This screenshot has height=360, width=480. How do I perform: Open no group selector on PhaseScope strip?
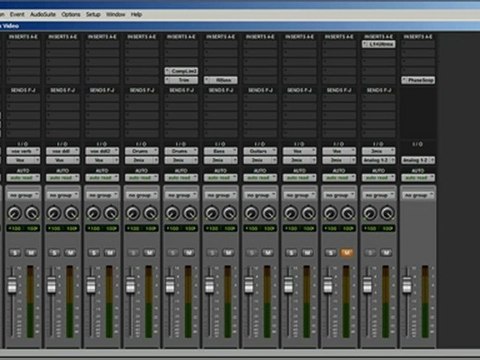[x=418, y=195]
